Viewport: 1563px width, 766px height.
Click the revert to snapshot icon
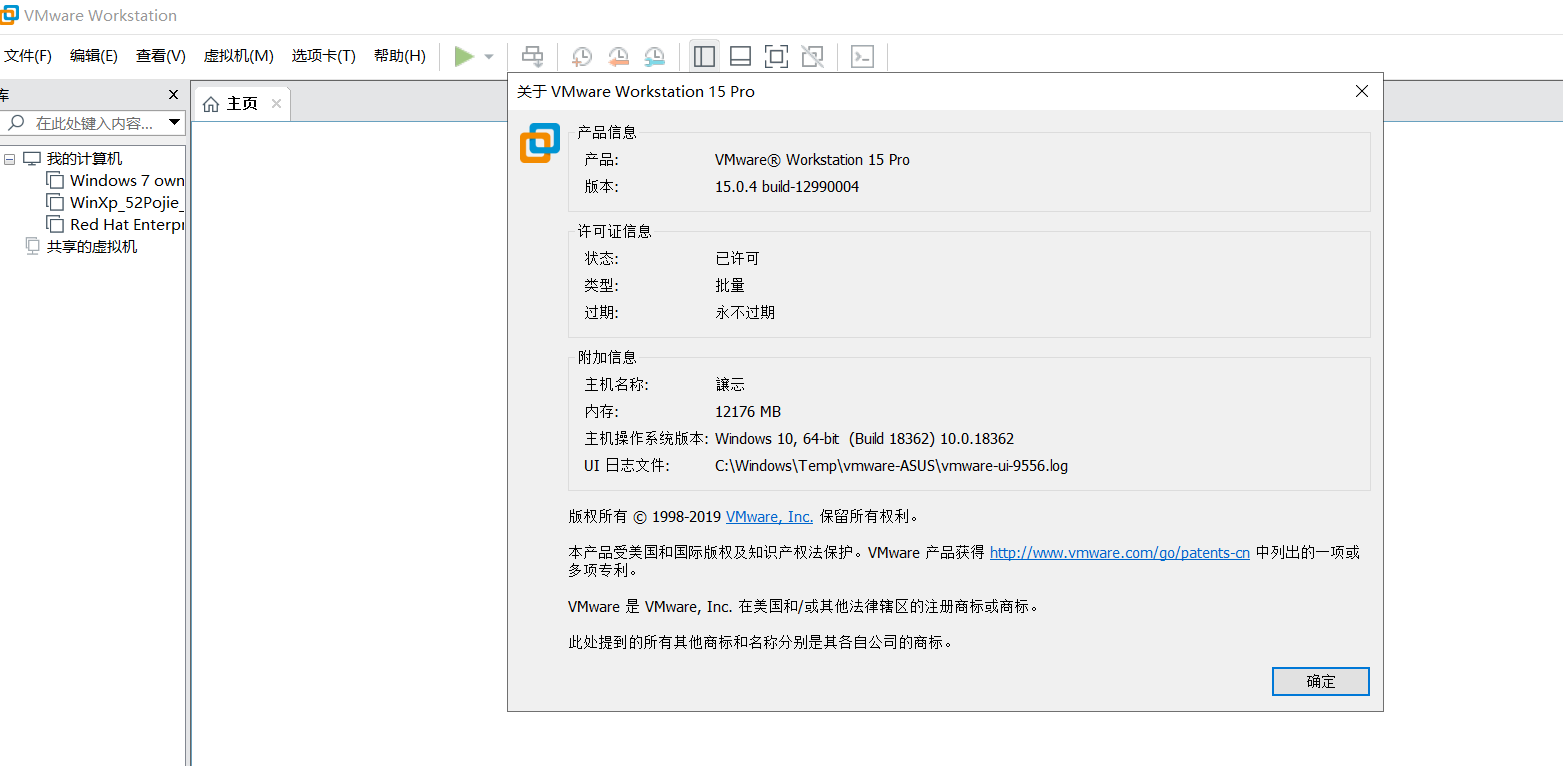point(618,57)
